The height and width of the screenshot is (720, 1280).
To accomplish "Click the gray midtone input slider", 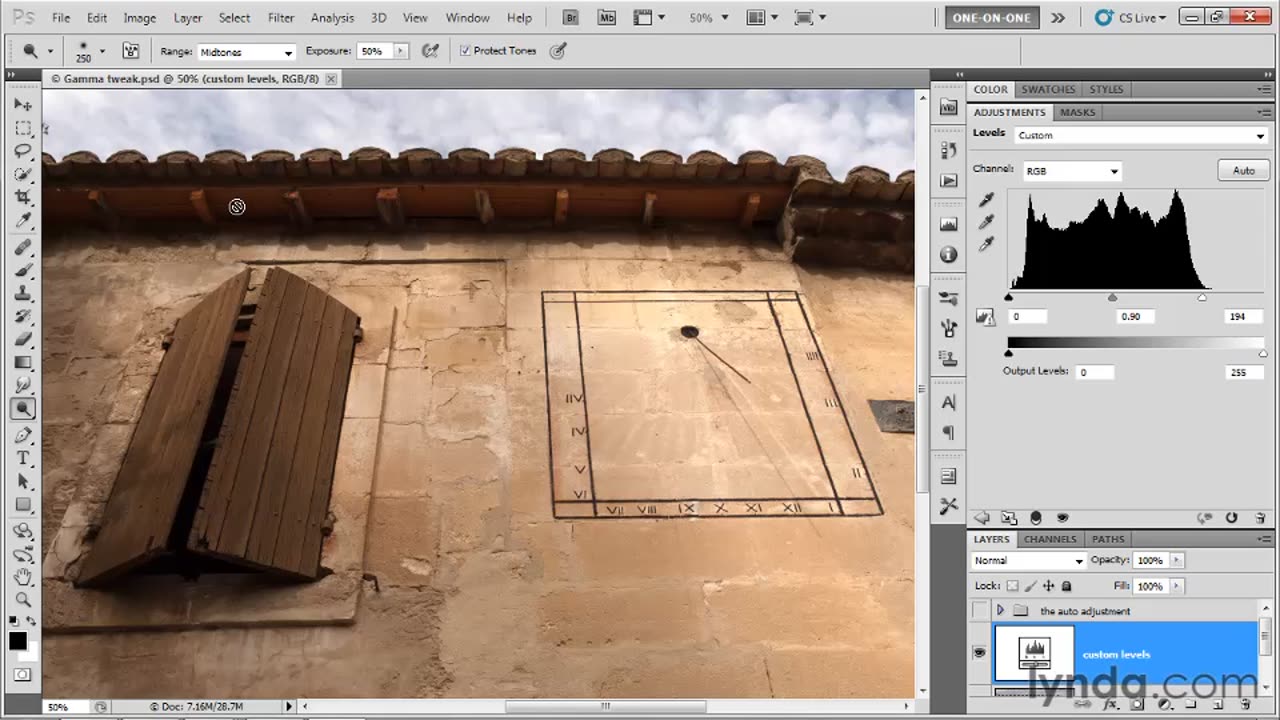I will click(1112, 298).
